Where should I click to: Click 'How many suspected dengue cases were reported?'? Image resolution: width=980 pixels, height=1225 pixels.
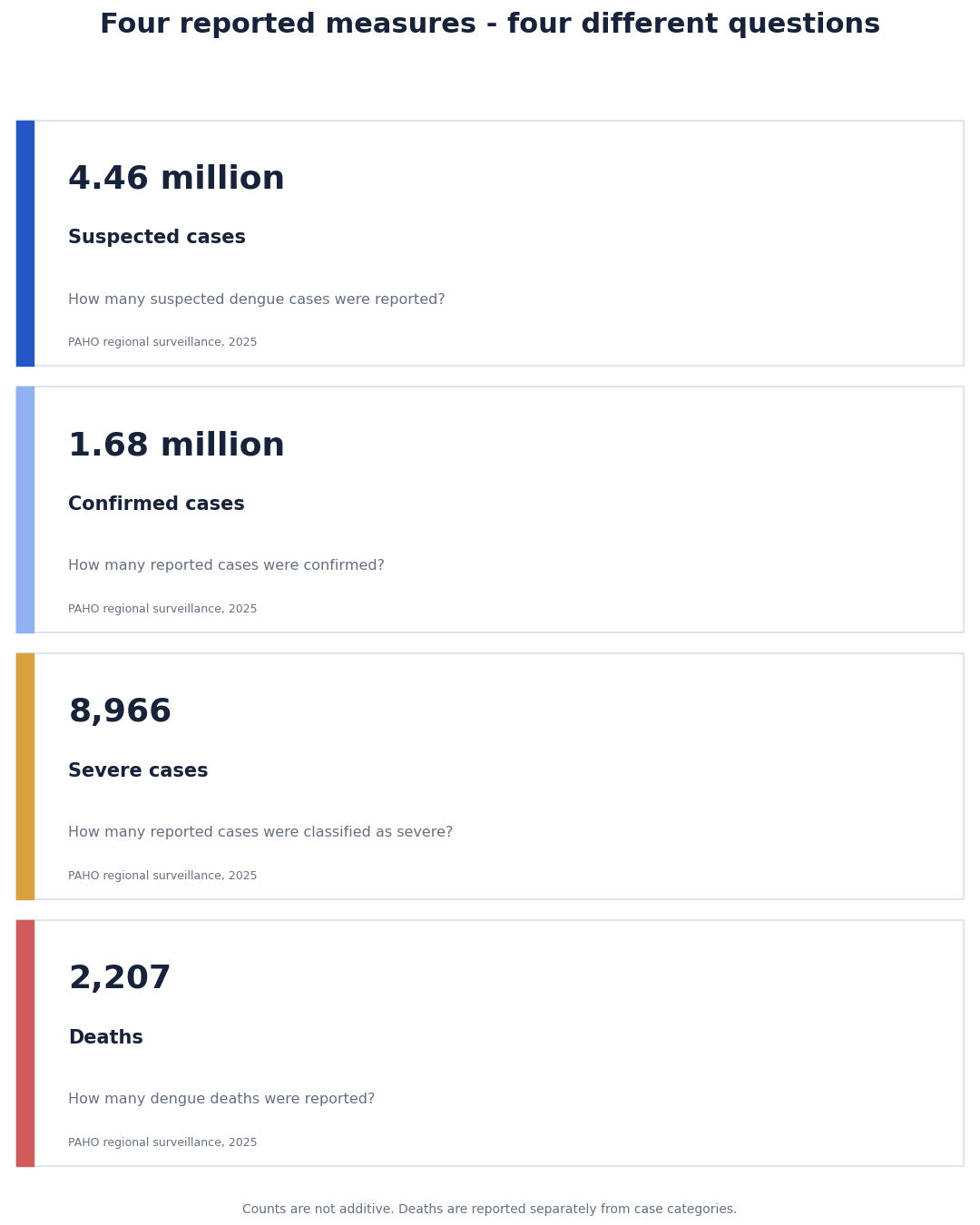[257, 299]
